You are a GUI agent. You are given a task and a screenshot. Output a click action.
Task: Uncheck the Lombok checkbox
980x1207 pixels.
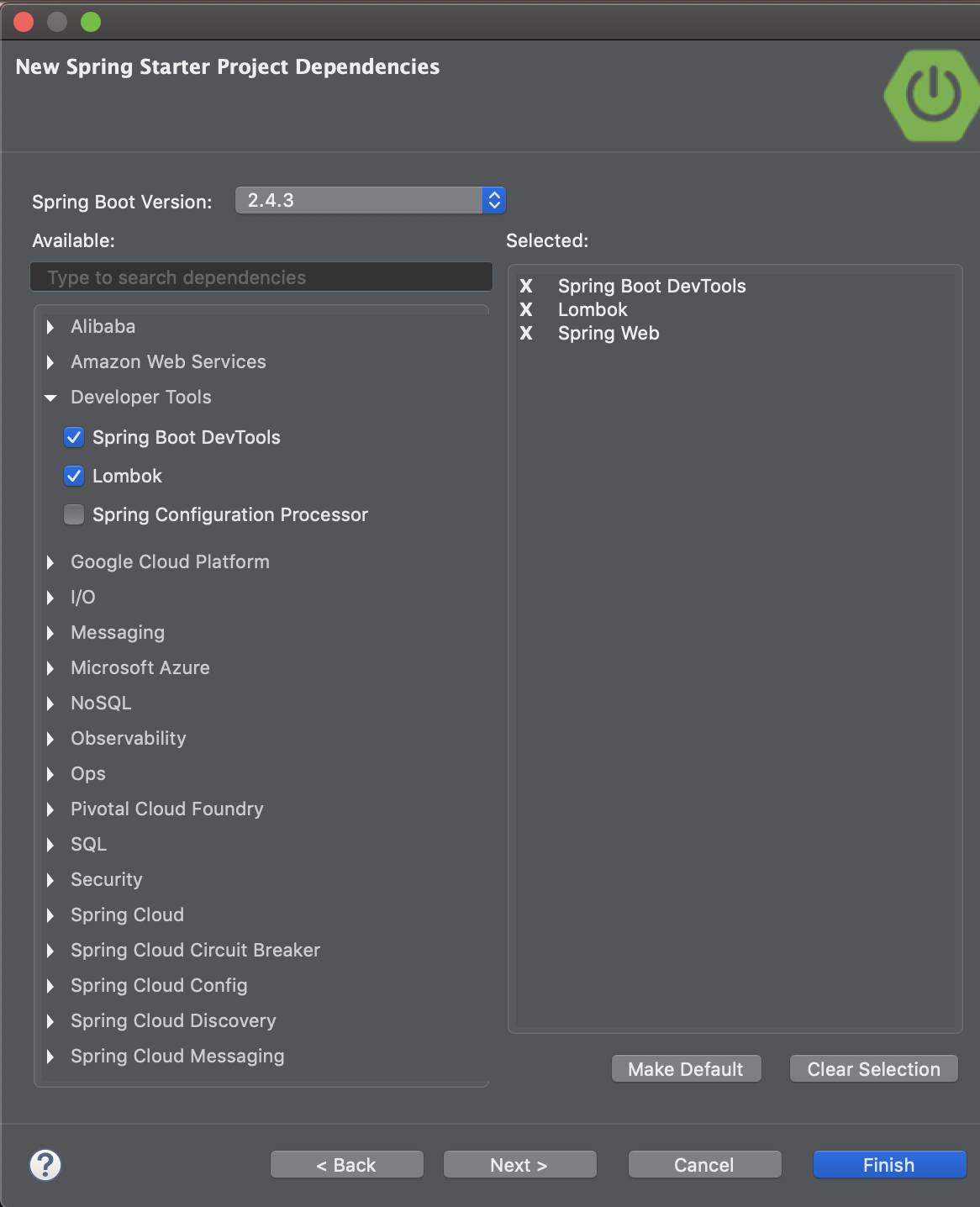coord(74,476)
